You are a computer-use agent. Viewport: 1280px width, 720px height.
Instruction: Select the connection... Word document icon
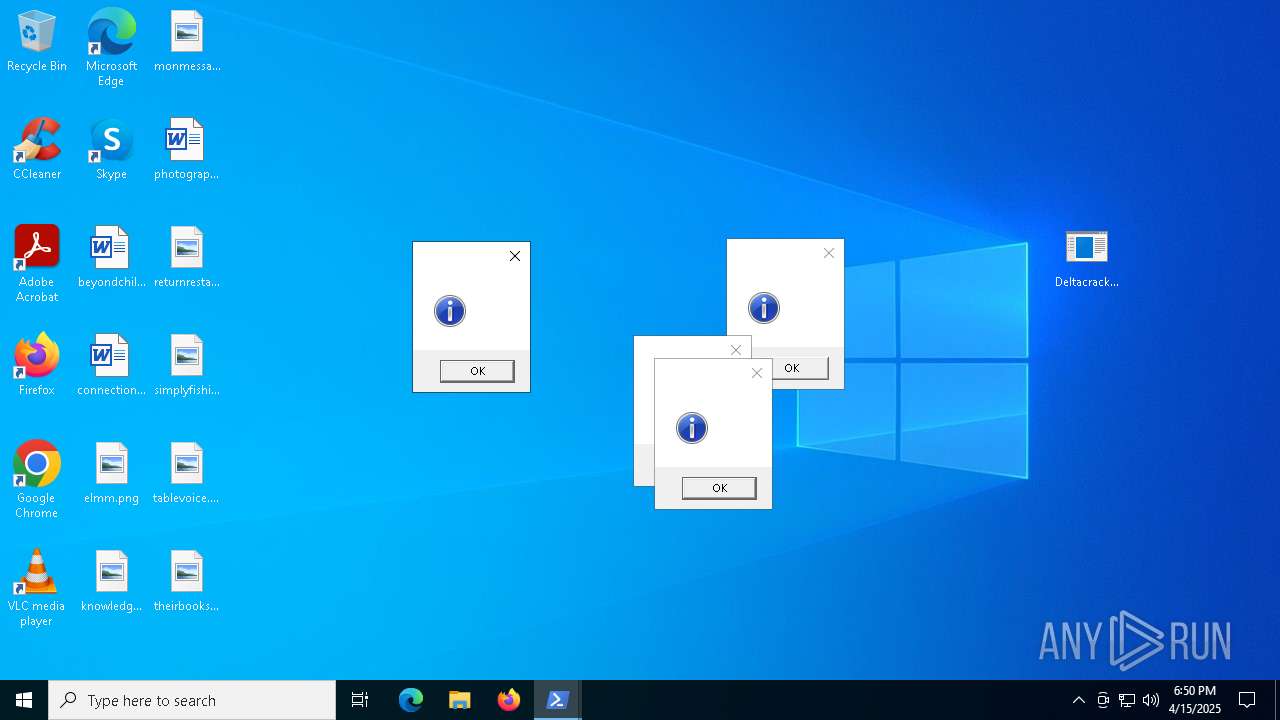pos(111,366)
